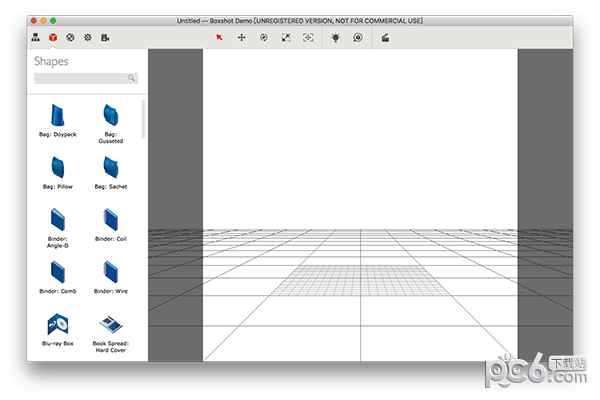The width and height of the screenshot is (600, 400).
Task: Click the fit-to-view frame icon
Action: point(308,38)
